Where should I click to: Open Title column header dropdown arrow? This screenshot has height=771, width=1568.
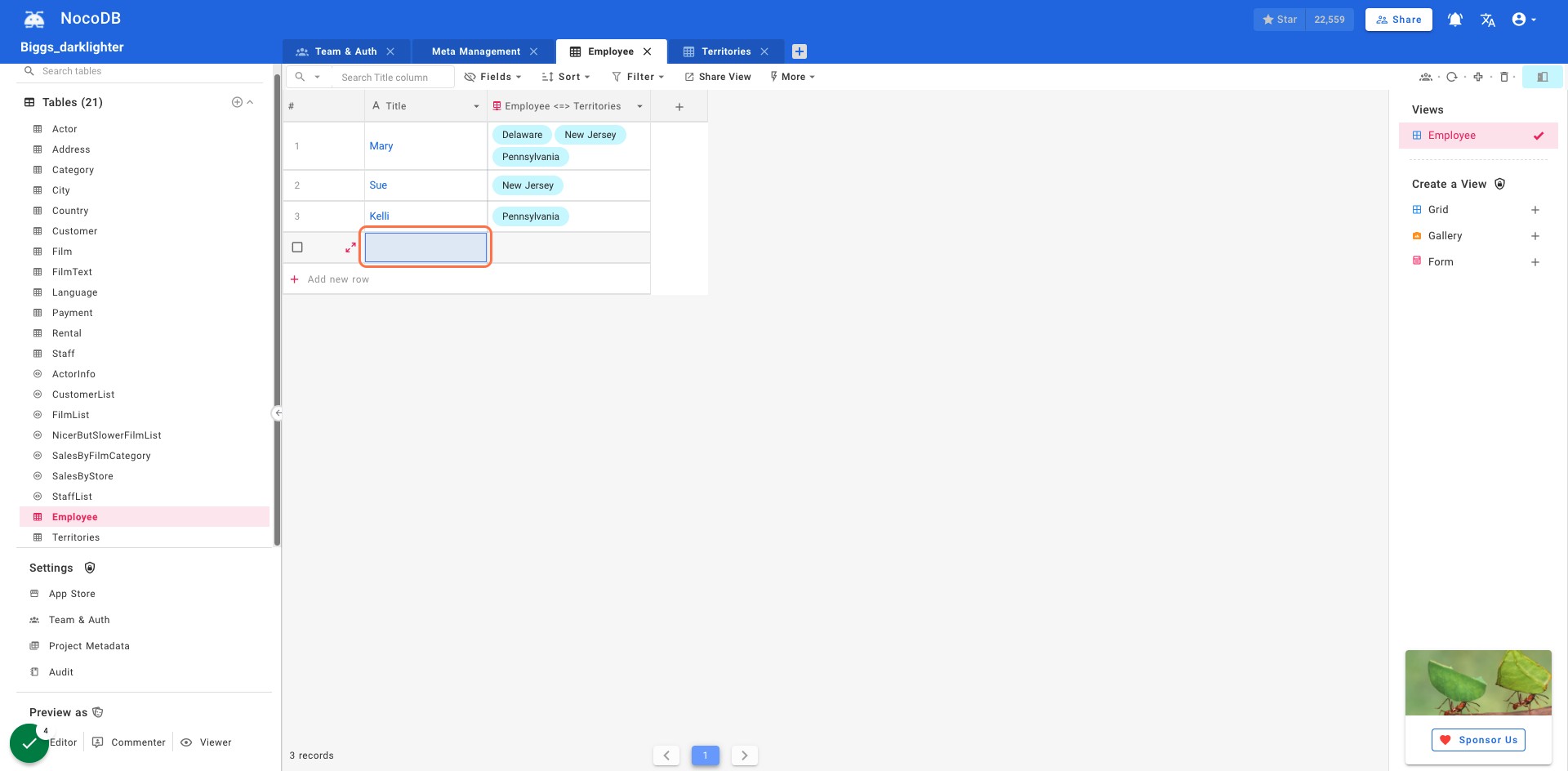pos(476,107)
